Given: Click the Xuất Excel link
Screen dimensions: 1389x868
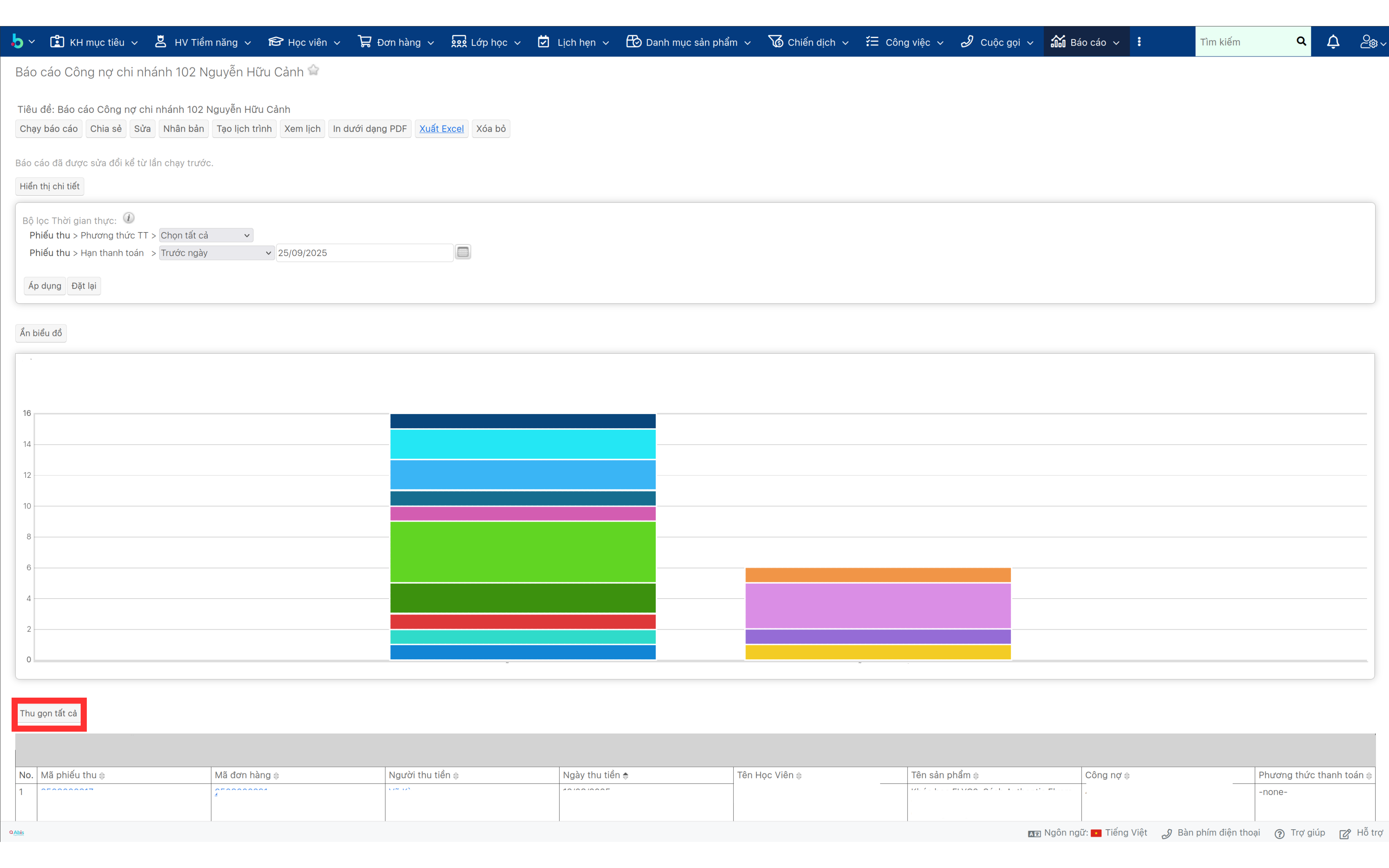Looking at the screenshot, I should pos(441,129).
